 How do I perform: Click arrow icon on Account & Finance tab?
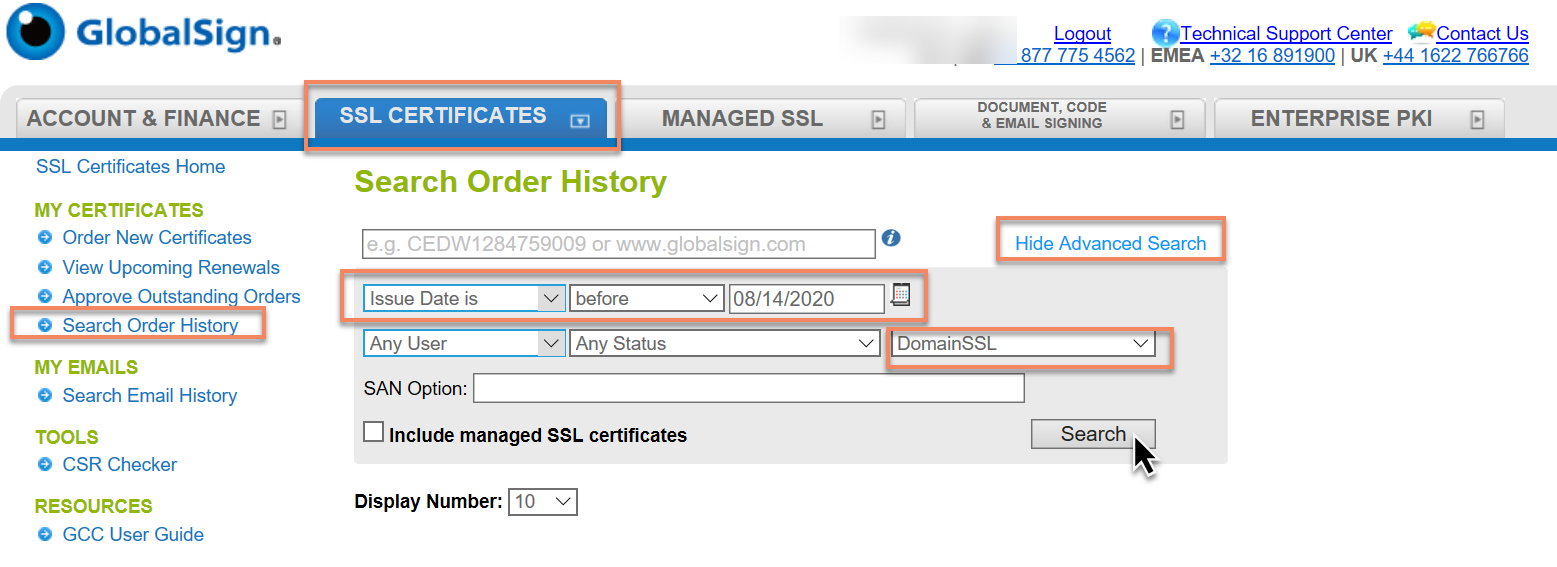[x=279, y=119]
